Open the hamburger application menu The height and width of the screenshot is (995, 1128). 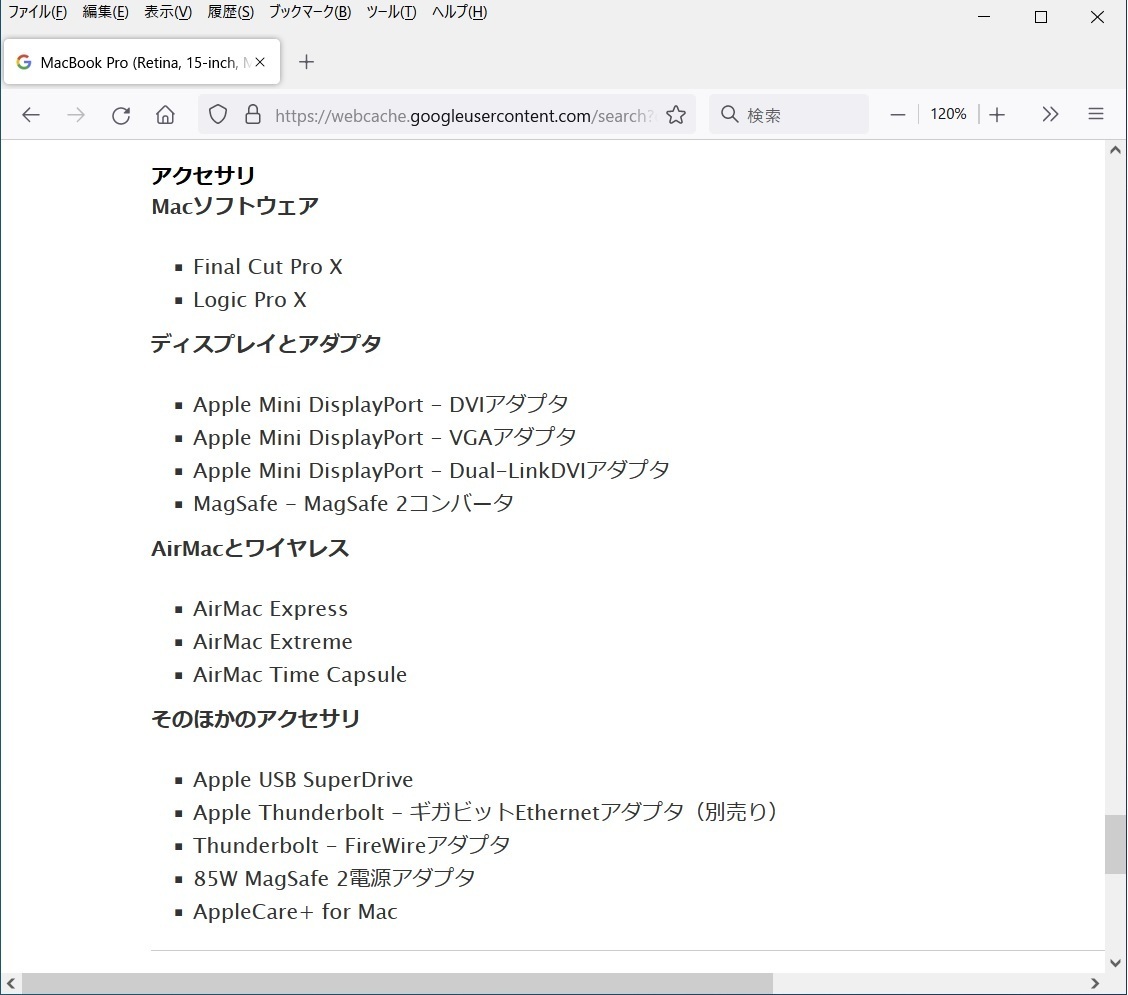point(1096,114)
